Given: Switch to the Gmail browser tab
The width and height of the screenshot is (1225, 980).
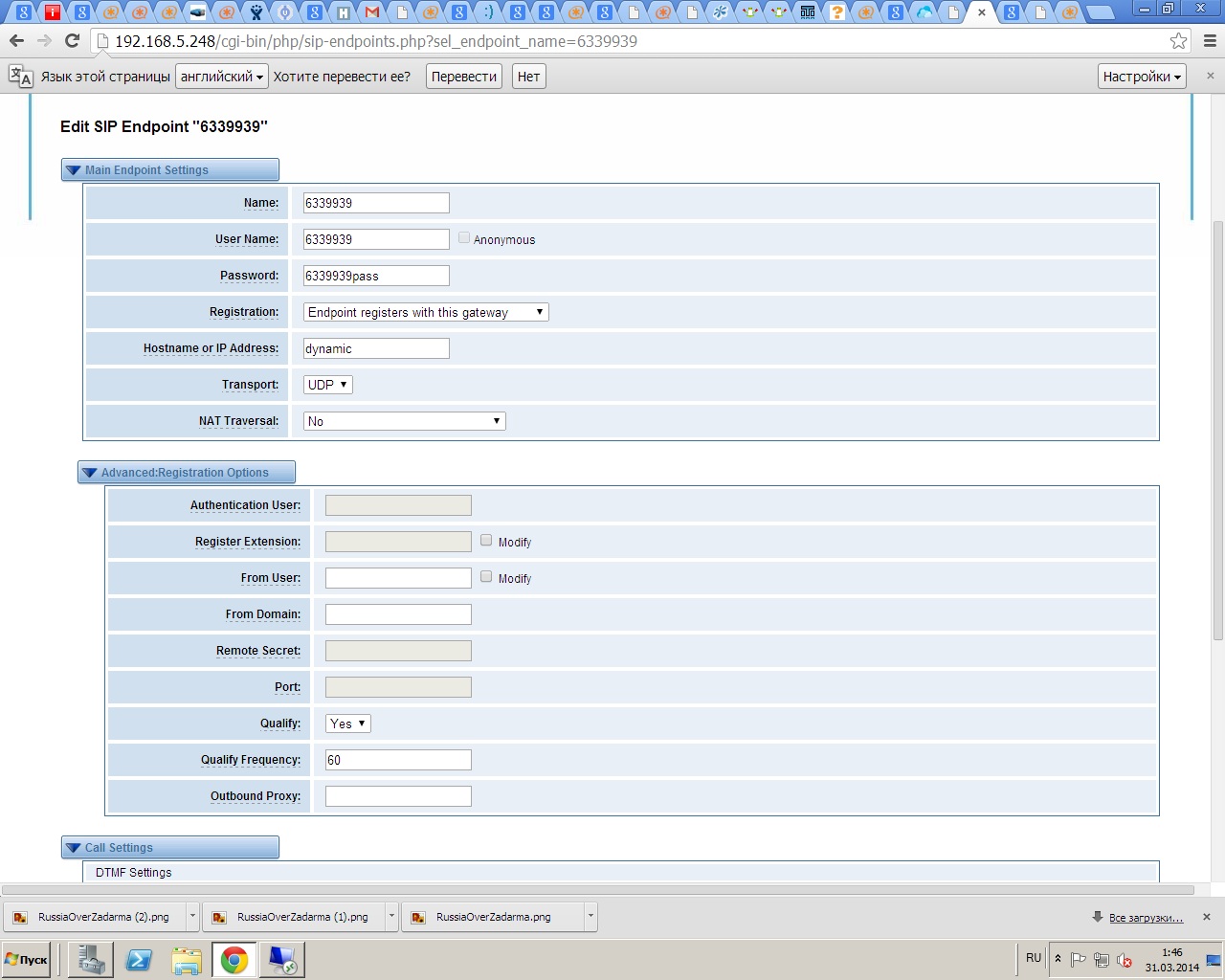Looking at the screenshot, I should tap(372, 12).
